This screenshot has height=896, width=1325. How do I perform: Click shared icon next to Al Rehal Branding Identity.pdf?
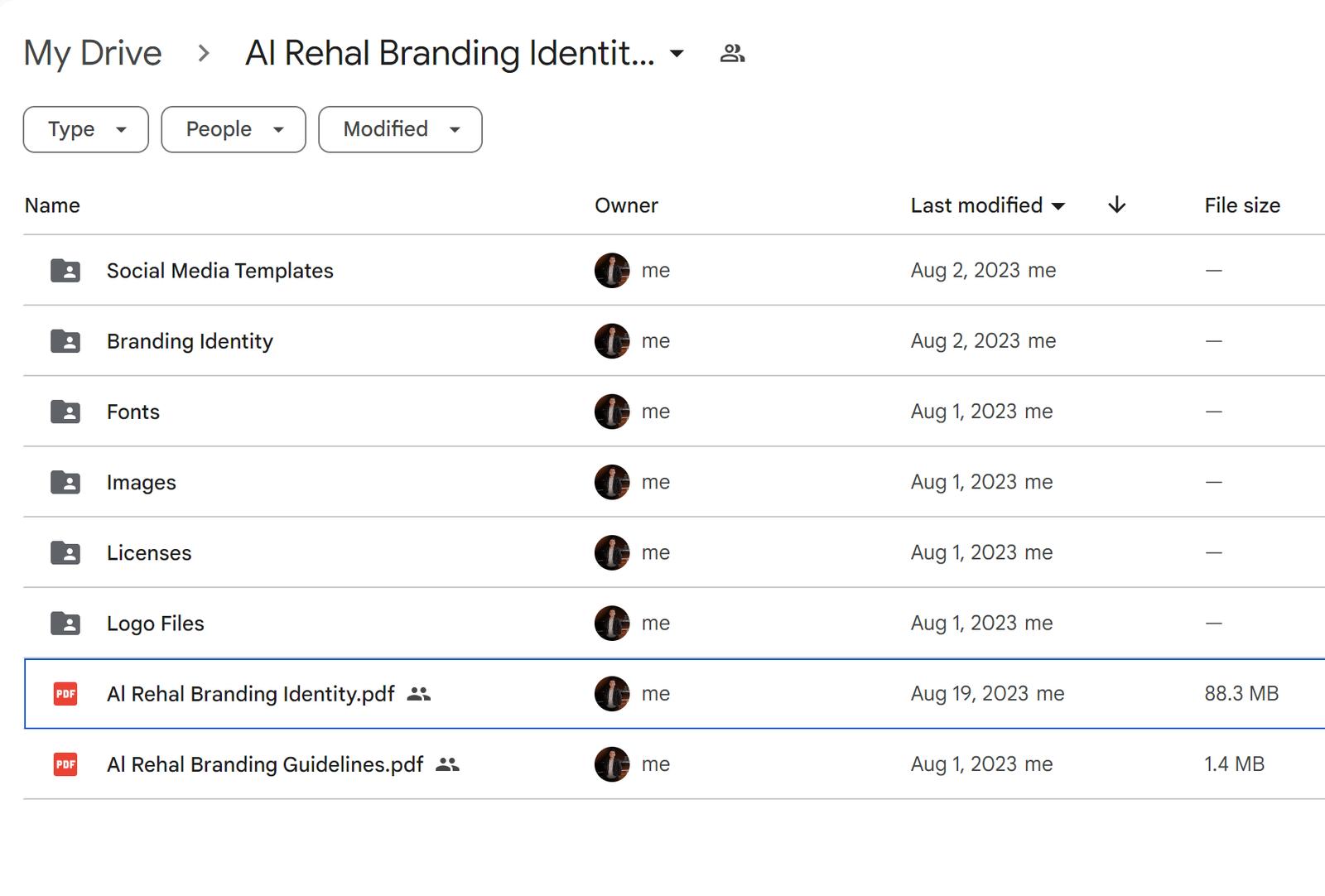tap(419, 694)
